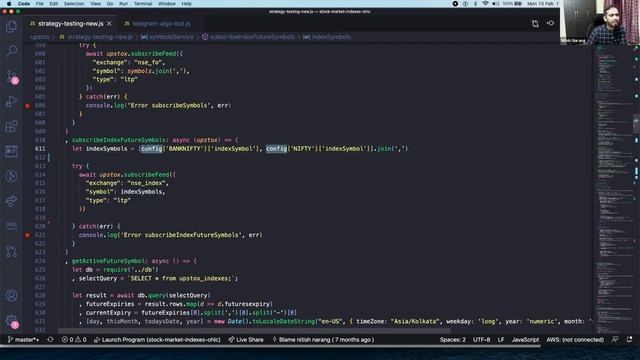Click the feedback icon in status bar

(615, 340)
